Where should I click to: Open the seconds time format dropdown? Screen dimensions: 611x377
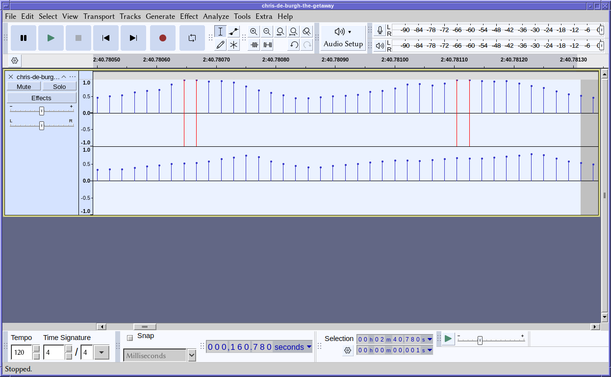point(309,347)
